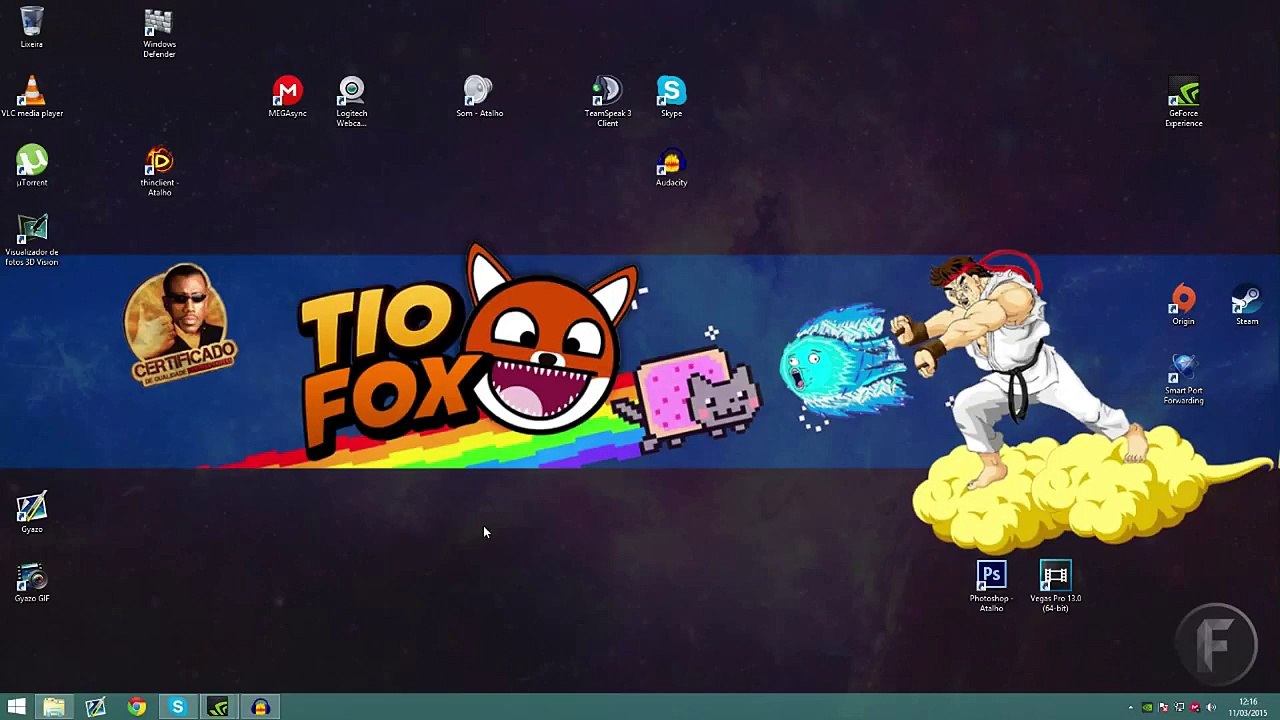Switch to Skype in the taskbar

point(177,708)
